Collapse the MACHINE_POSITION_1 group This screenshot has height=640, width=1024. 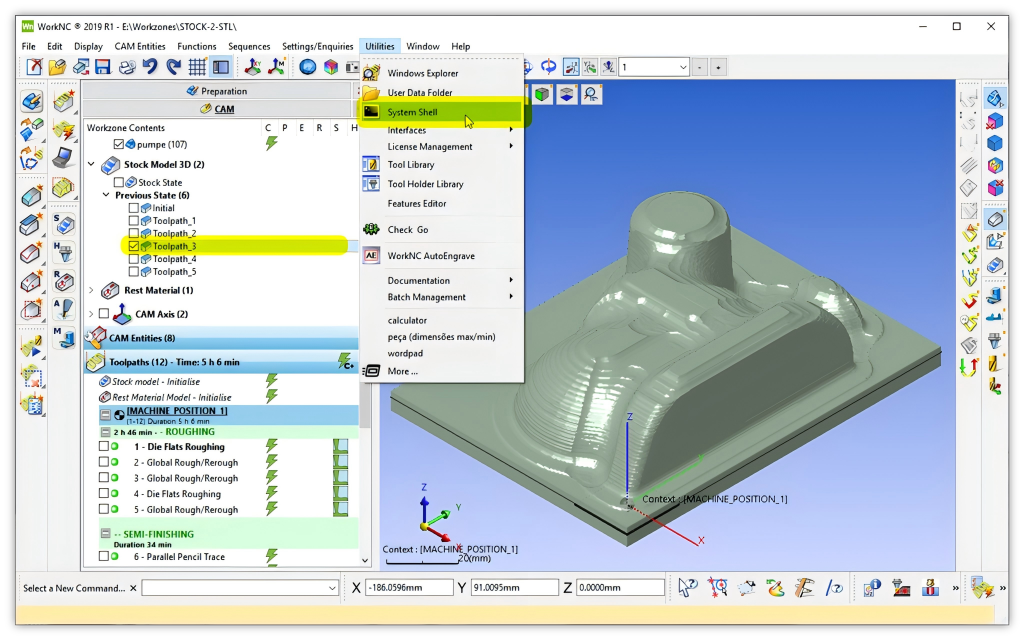coord(105,415)
